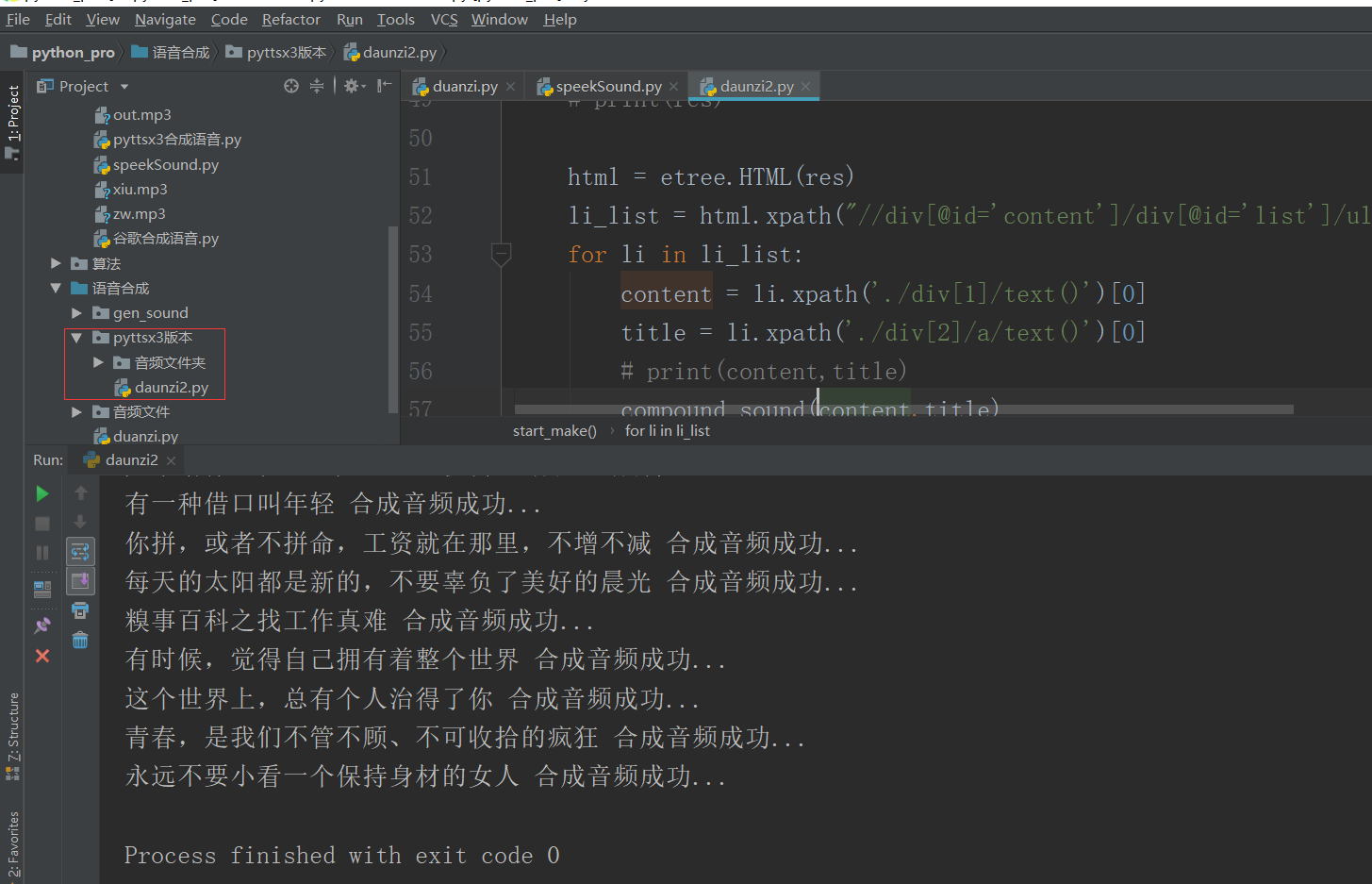Click the red X Close icon in Run panel
The image size is (1372, 884).
tap(41, 656)
